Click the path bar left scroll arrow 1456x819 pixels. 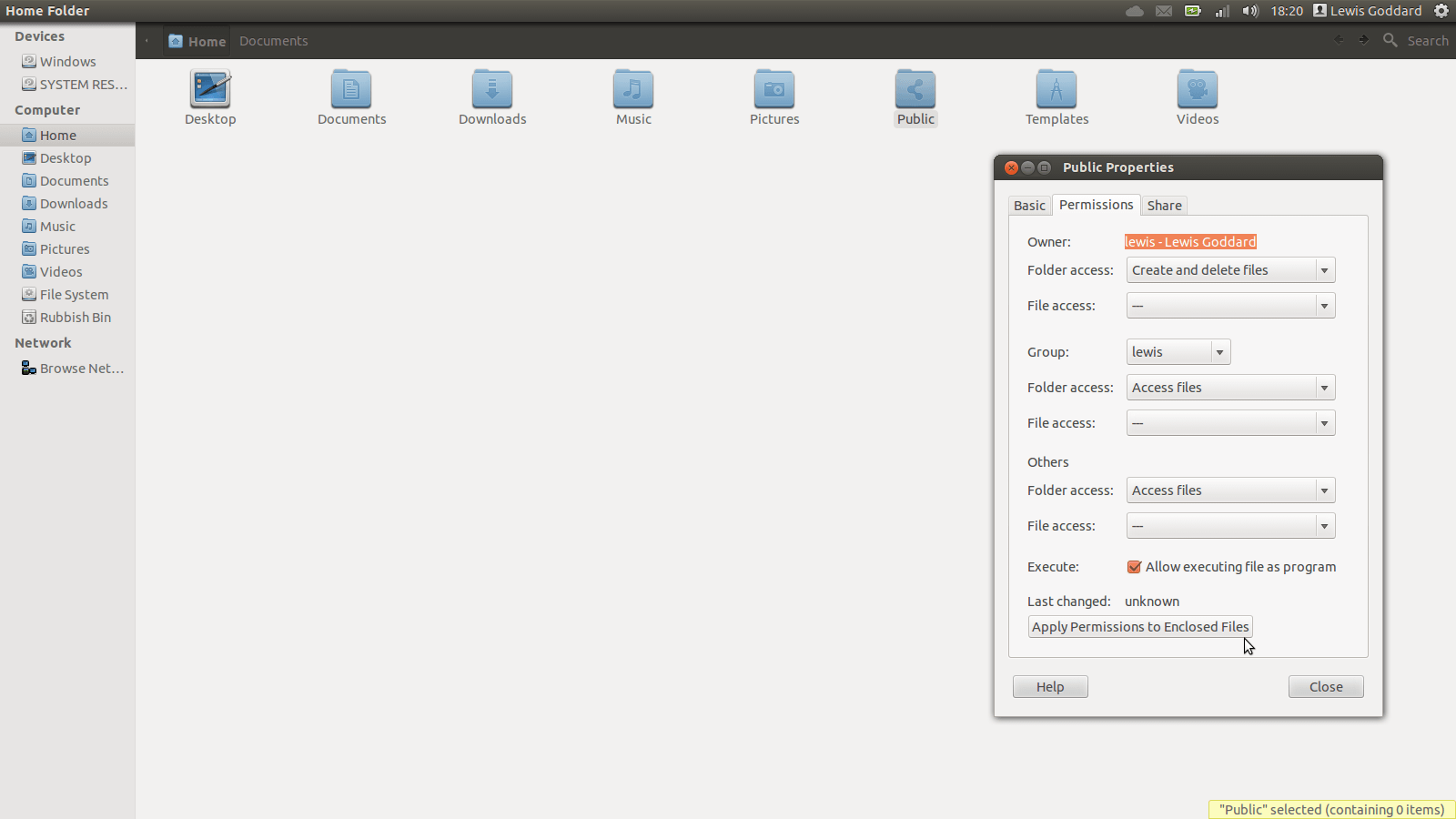point(147,41)
